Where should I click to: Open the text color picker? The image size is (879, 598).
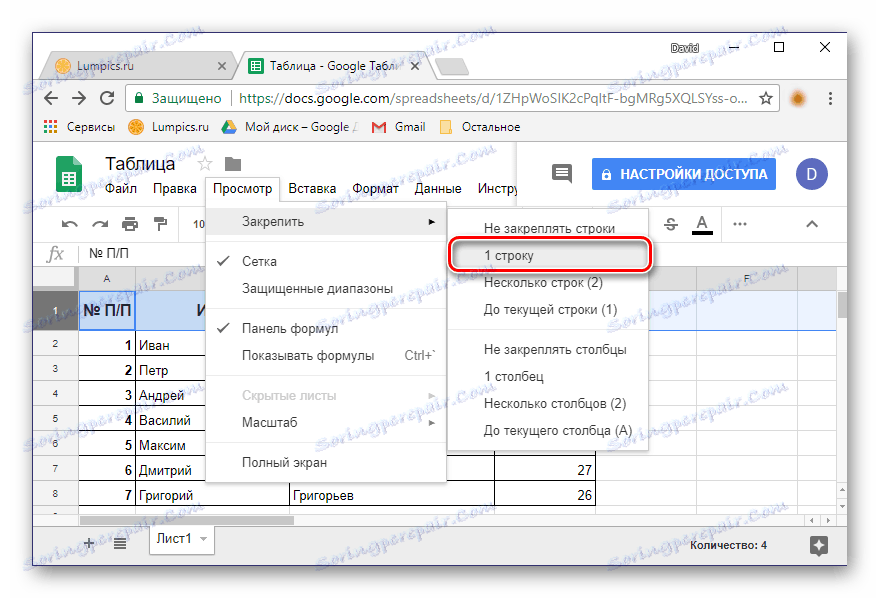click(701, 224)
